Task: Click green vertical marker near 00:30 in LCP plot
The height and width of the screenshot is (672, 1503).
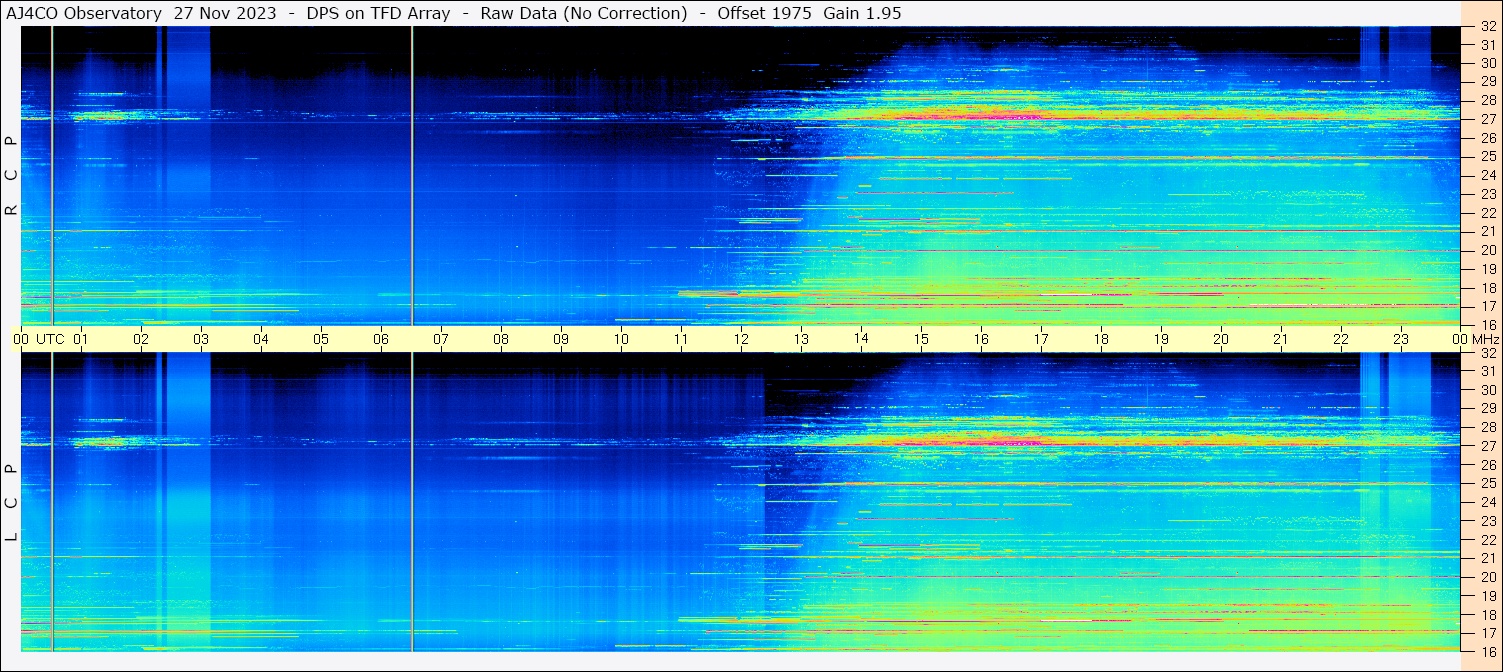Action: 52,500
